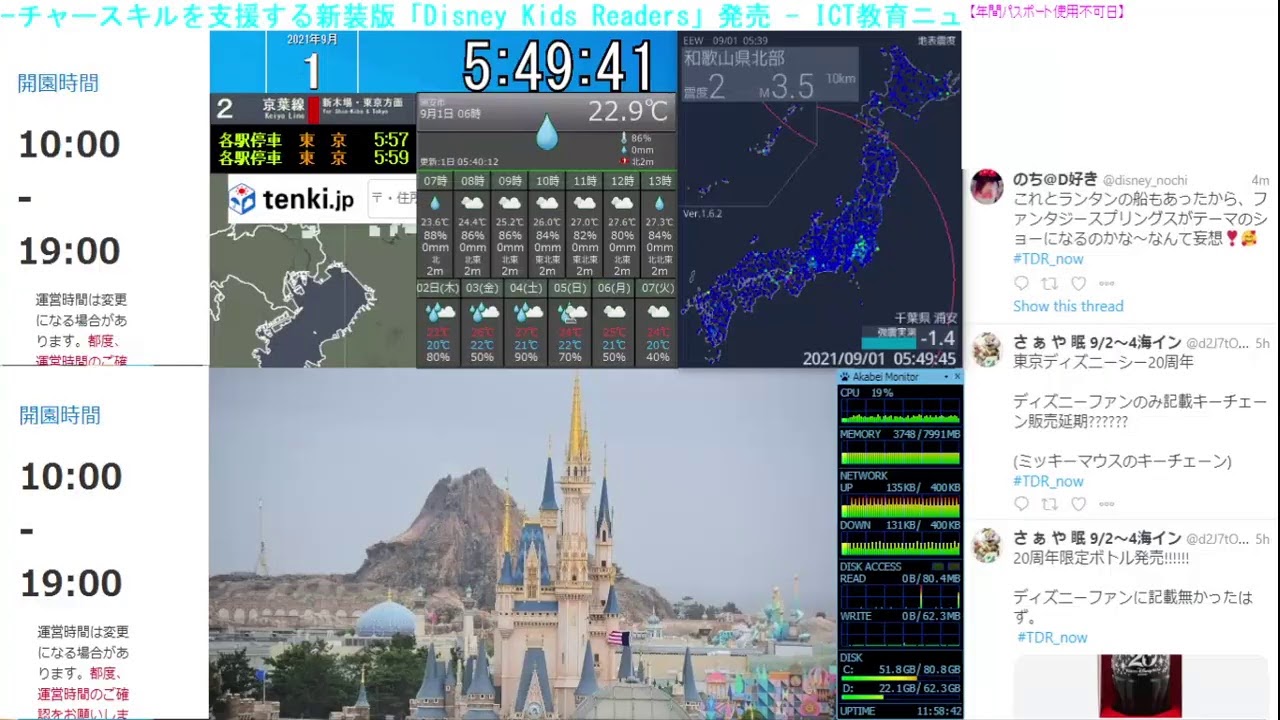Click the 5:49:41 clock display
The height and width of the screenshot is (720, 1280).
(559, 67)
